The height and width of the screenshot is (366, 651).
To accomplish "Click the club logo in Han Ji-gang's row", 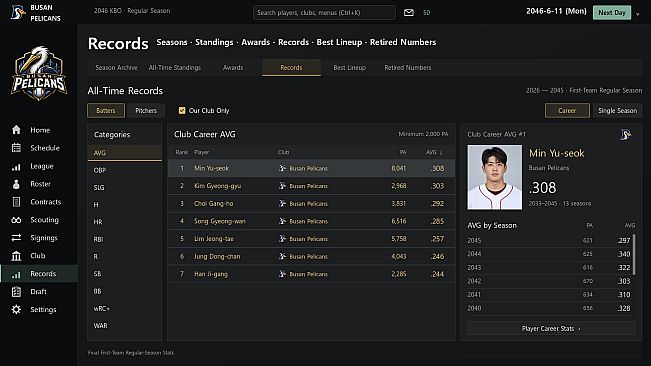I will (x=282, y=274).
